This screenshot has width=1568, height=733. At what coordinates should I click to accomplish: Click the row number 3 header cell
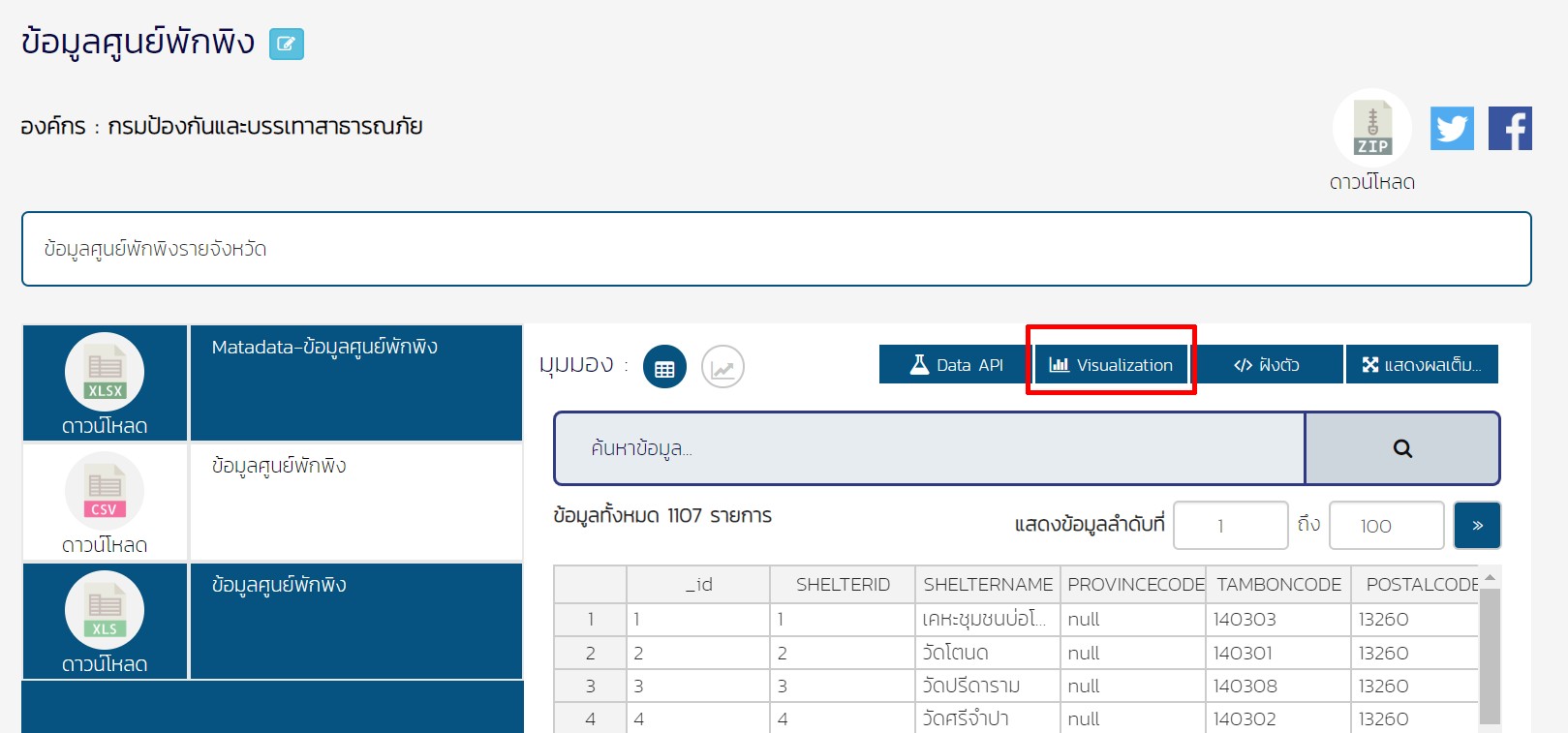click(x=590, y=686)
